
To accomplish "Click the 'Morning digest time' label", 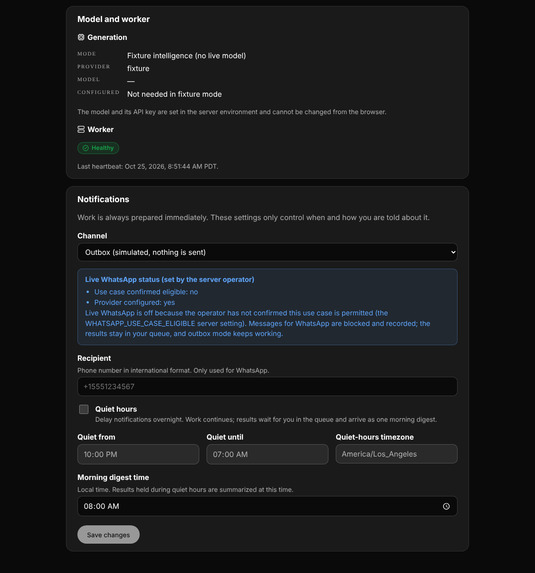I will (113, 477).
